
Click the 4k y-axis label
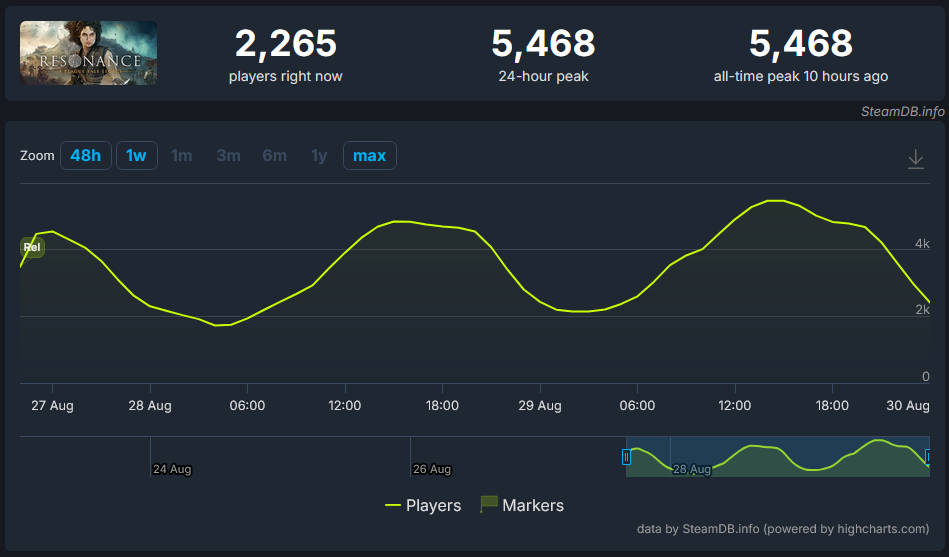[x=922, y=243]
